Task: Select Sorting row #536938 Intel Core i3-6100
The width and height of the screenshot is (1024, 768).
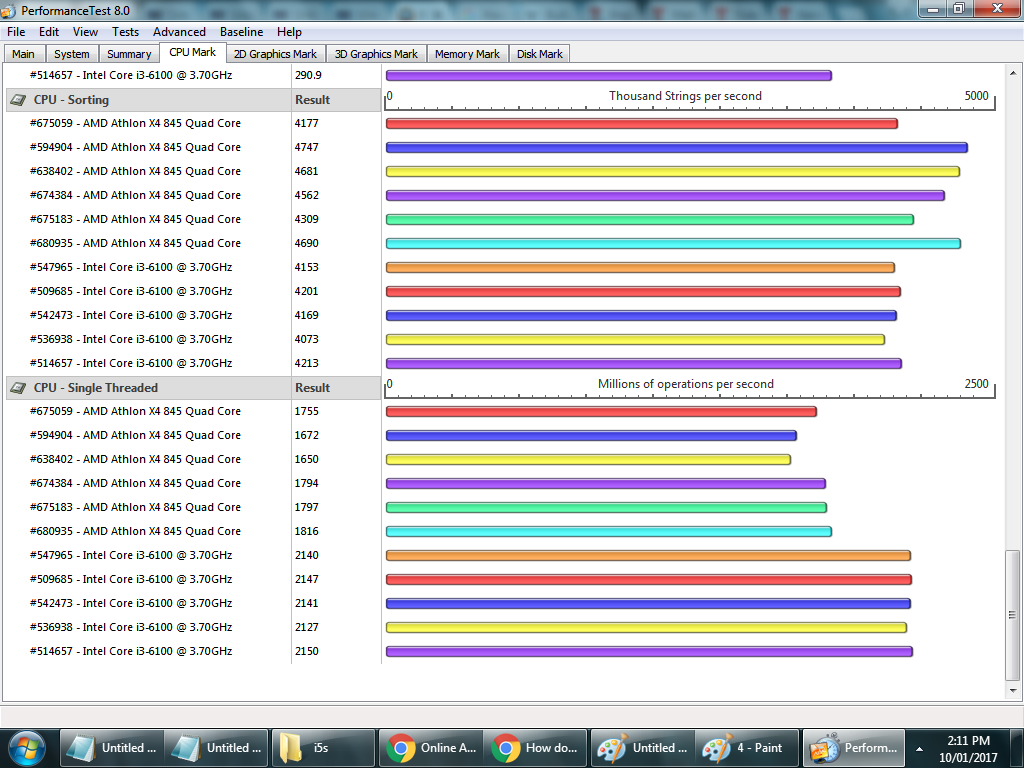Action: pyautogui.click(x=131, y=339)
